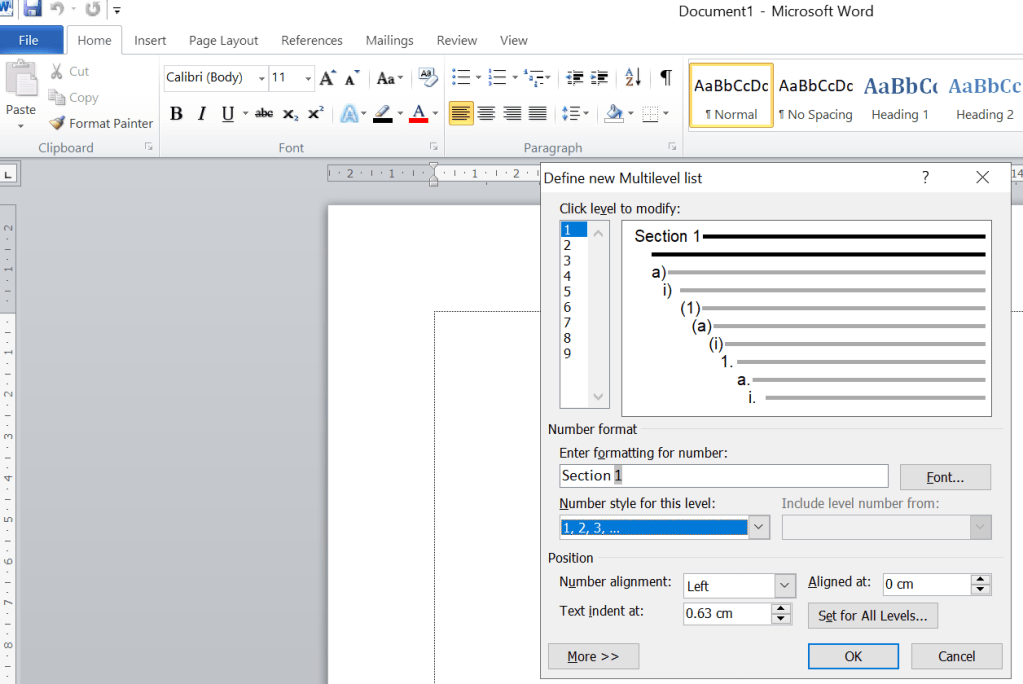Select level 3 in the level list
The height and width of the screenshot is (684, 1023).
click(567, 261)
